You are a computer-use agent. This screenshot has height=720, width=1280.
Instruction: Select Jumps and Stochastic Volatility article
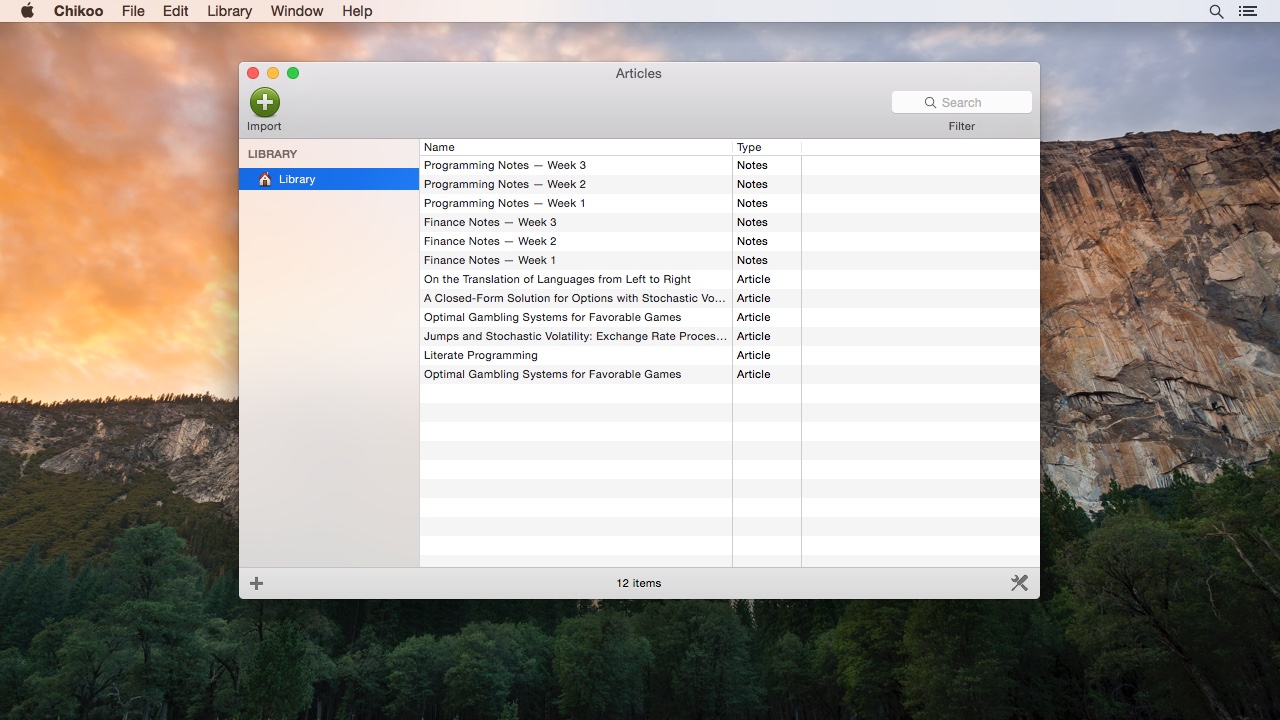coord(575,336)
